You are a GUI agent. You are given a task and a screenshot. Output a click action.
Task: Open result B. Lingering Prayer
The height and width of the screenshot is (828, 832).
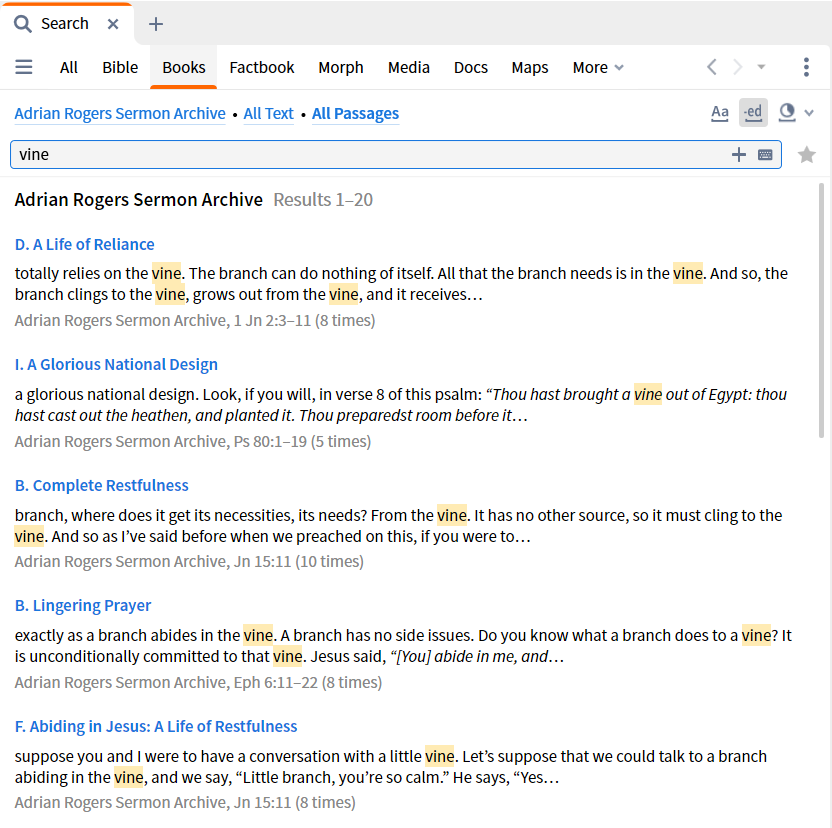coord(83,606)
